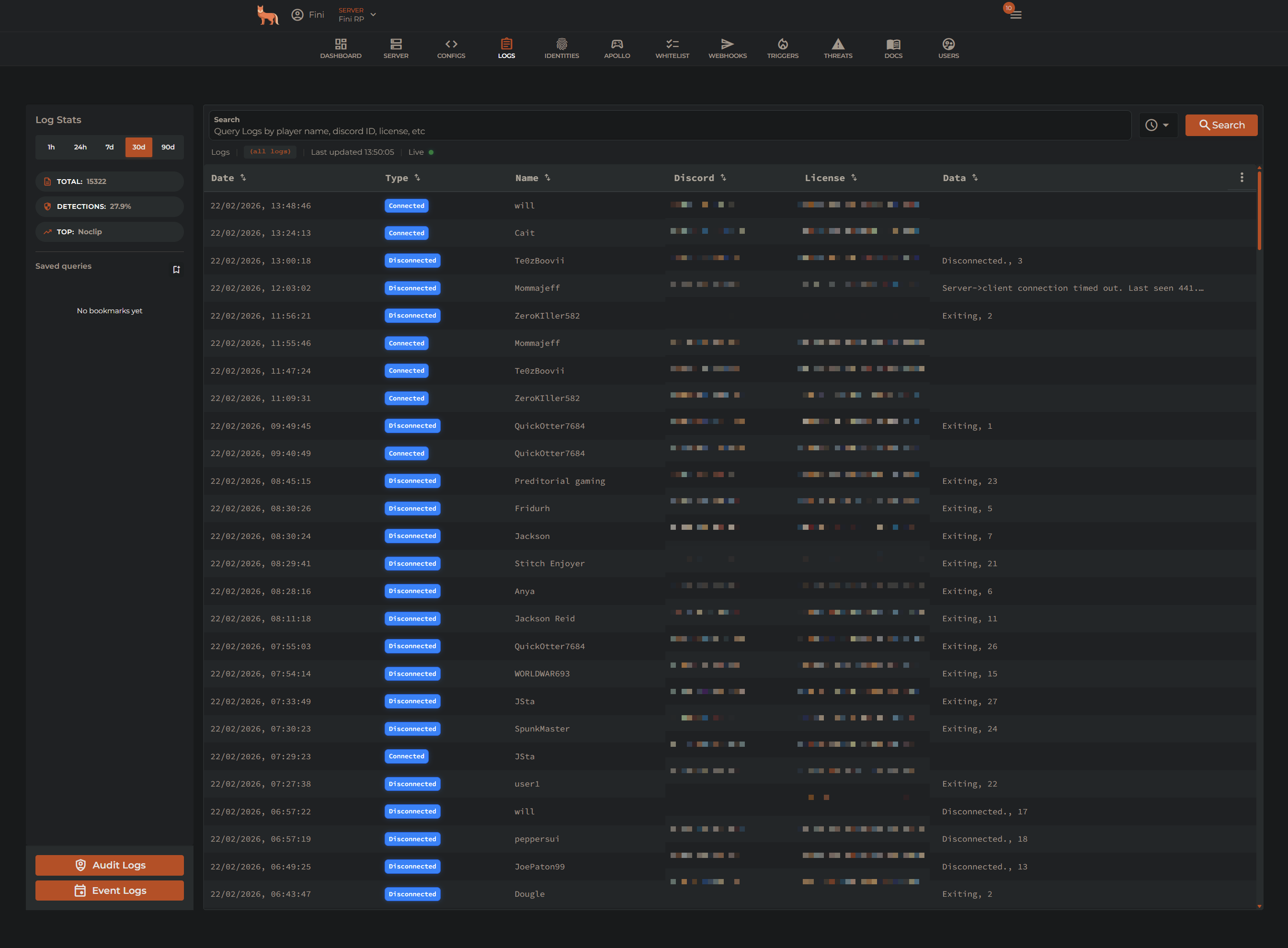The width and height of the screenshot is (1288, 948).
Task: Open the Apollo section
Action: pos(617,49)
